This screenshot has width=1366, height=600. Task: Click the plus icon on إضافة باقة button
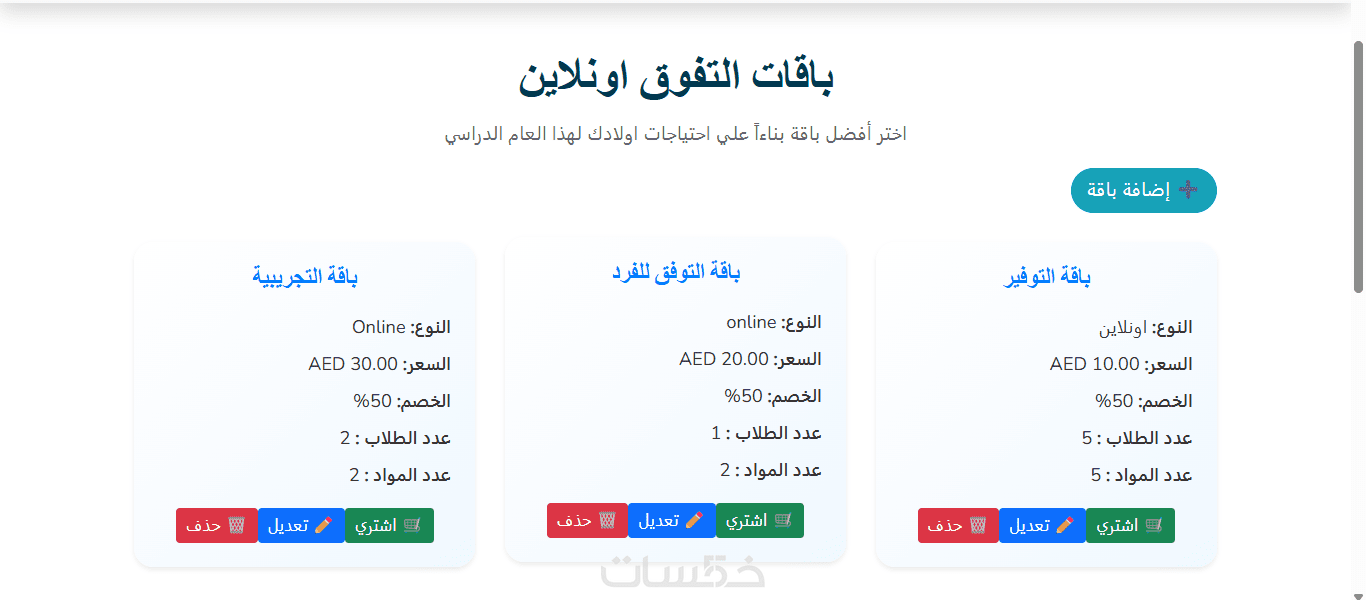coord(1187,190)
